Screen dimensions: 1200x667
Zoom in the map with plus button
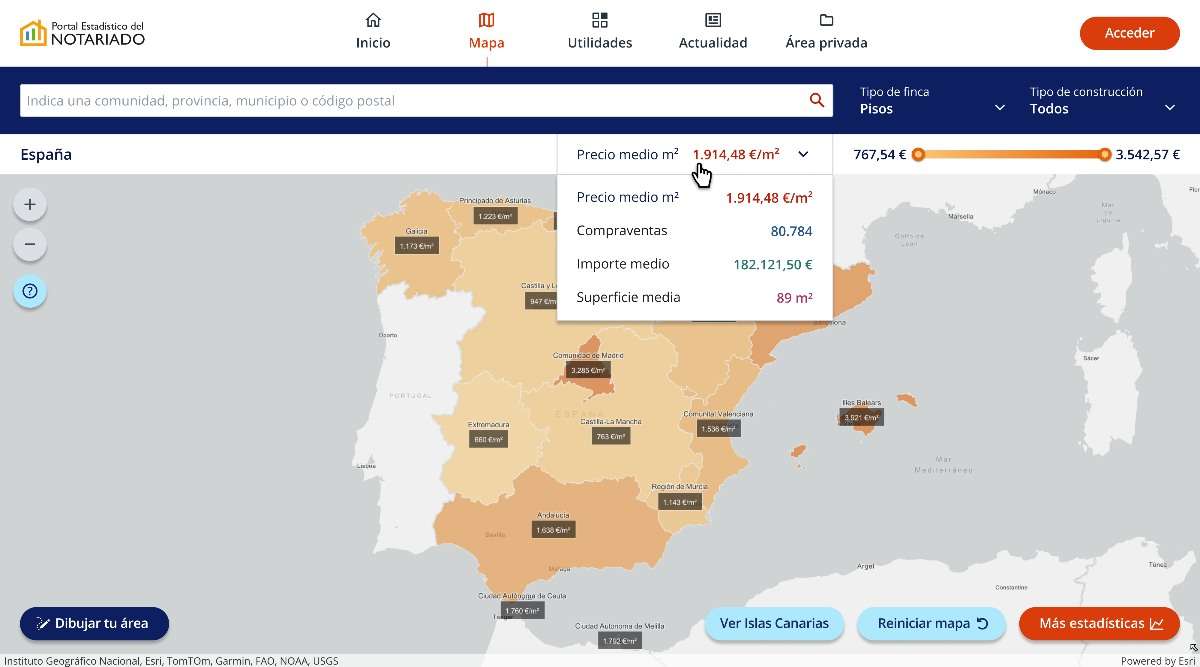30,205
